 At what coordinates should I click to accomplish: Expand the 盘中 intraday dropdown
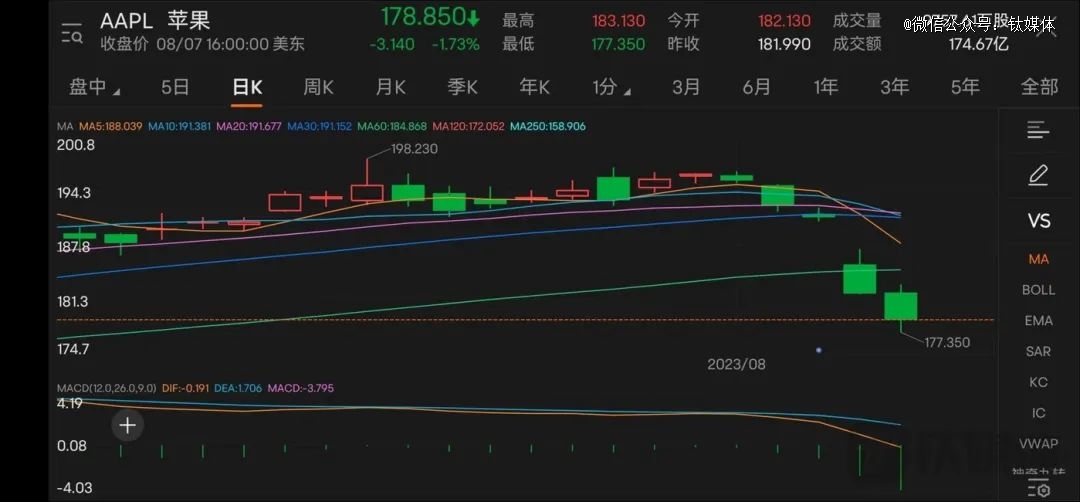click(94, 87)
